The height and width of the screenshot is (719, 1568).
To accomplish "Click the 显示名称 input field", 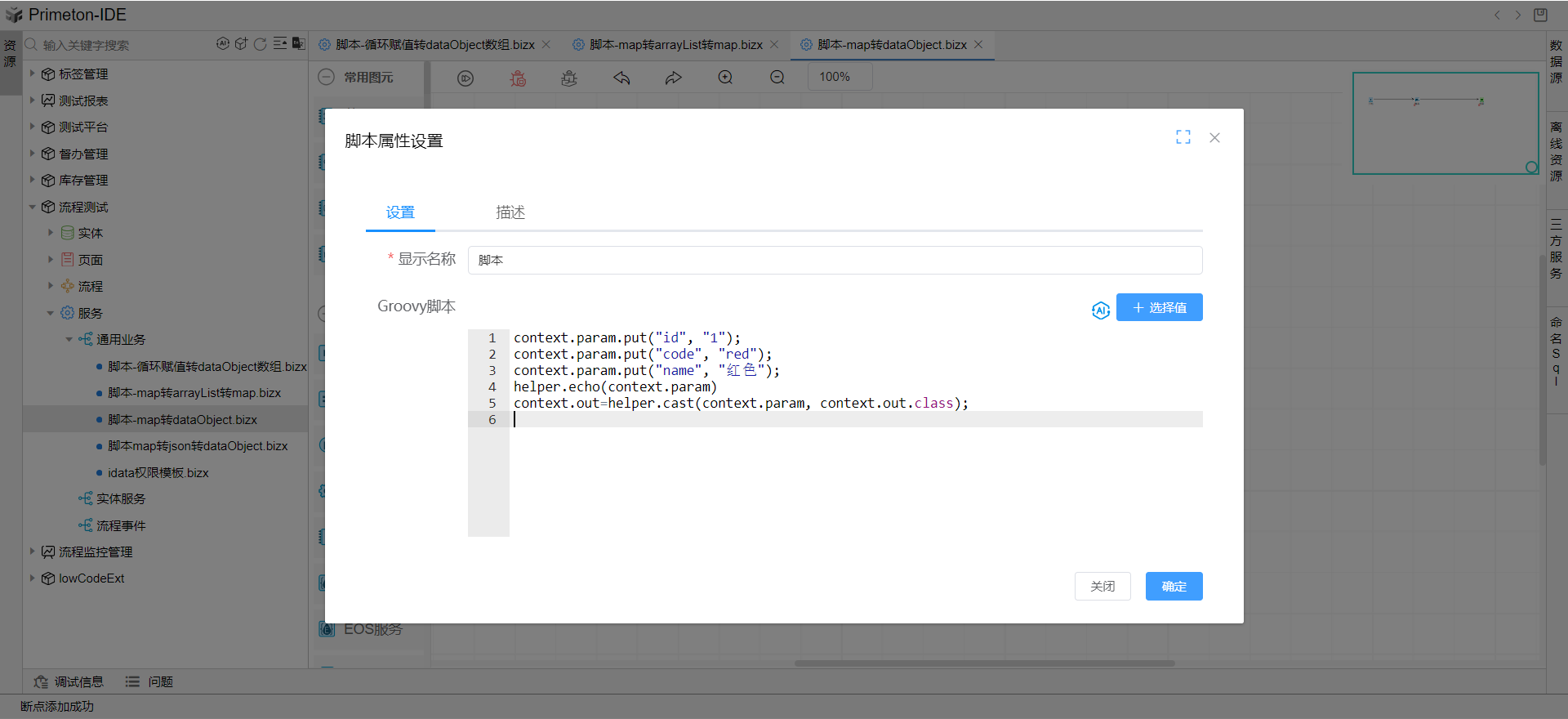I will coord(834,260).
